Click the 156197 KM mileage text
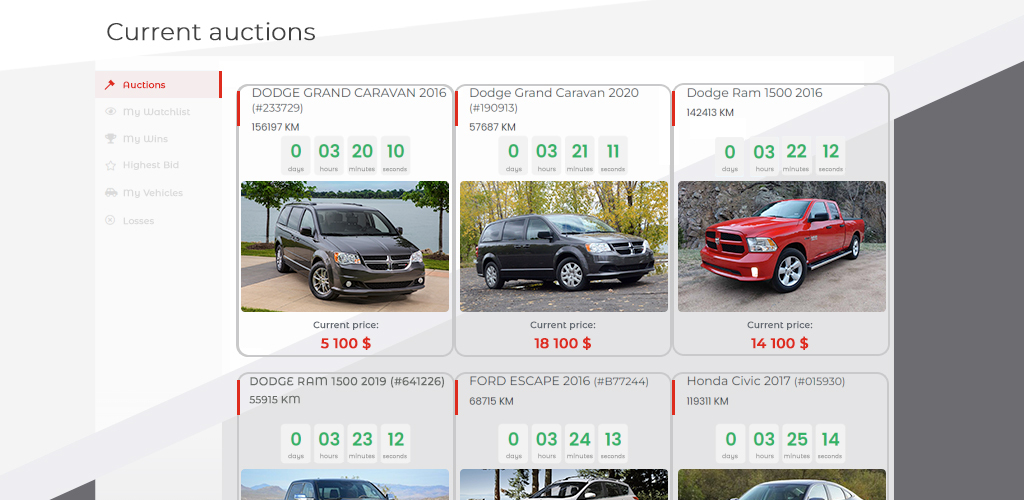This screenshot has height=500, width=1024. pyautogui.click(x=275, y=127)
